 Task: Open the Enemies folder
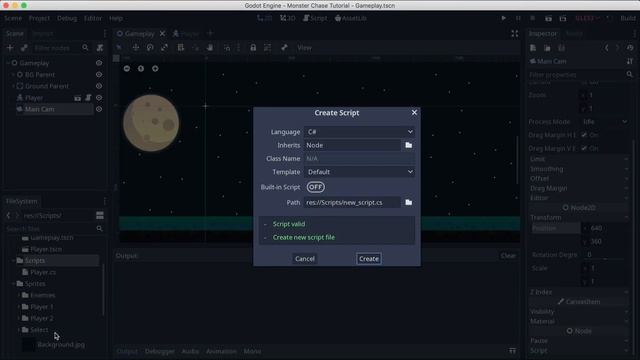click(x=42, y=295)
